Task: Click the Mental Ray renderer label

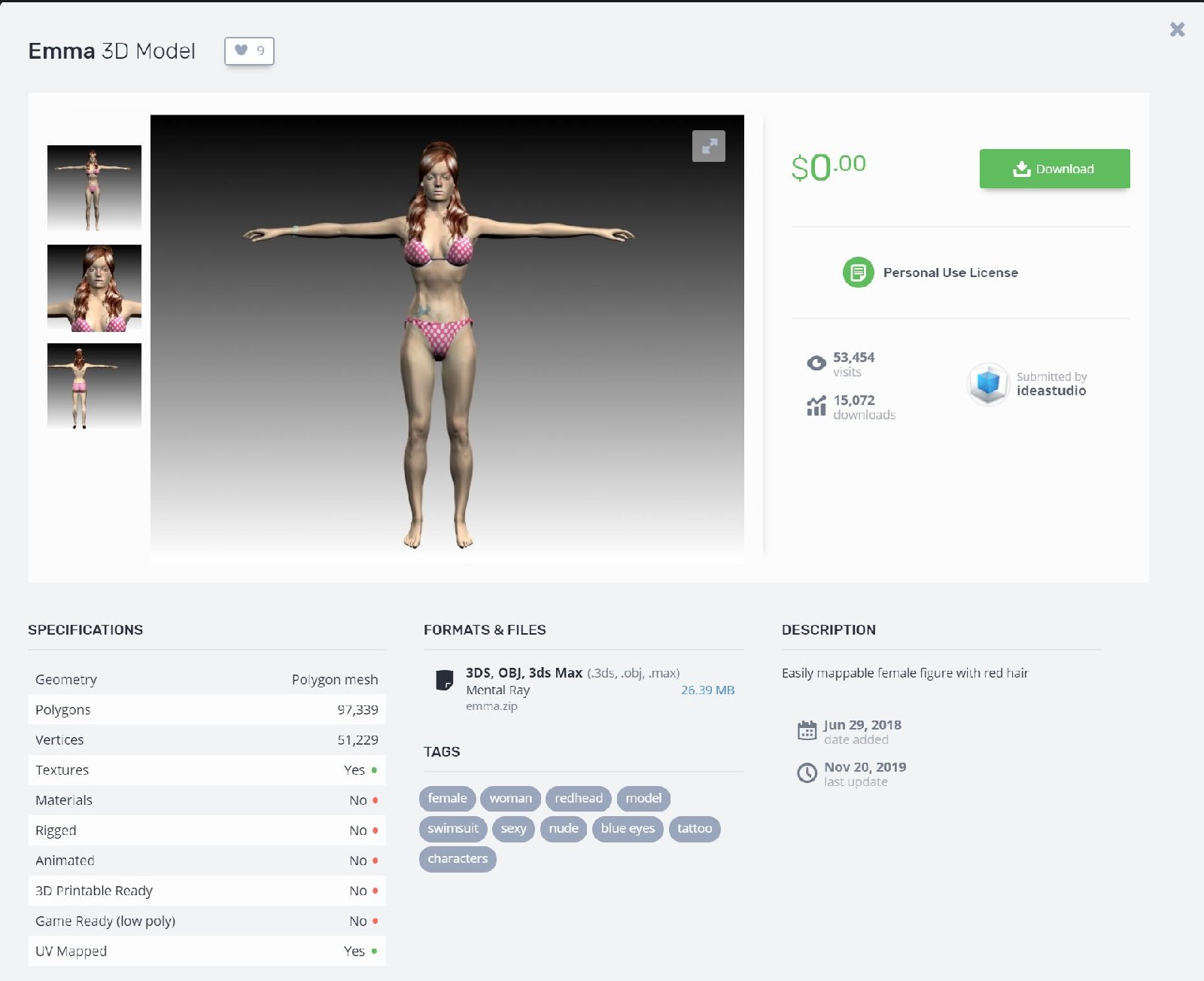Action: (x=497, y=690)
